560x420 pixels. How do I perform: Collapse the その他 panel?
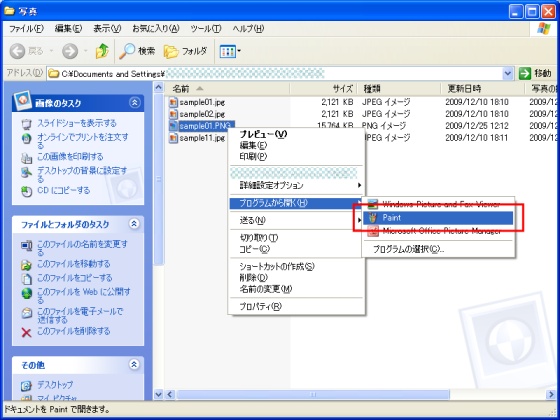(134, 365)
